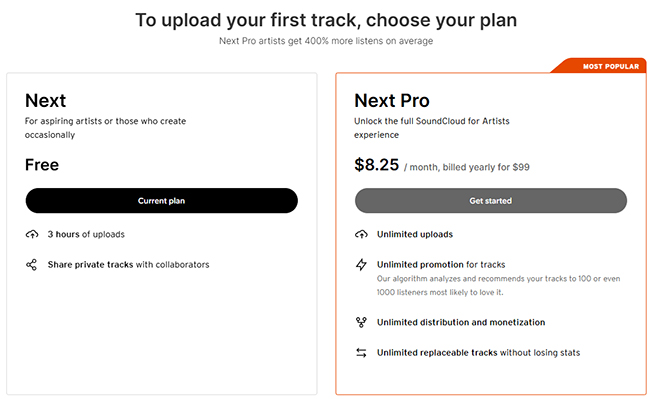Select the Next Pro plan heading
The image size is (650, 399).
coord(392,101)
